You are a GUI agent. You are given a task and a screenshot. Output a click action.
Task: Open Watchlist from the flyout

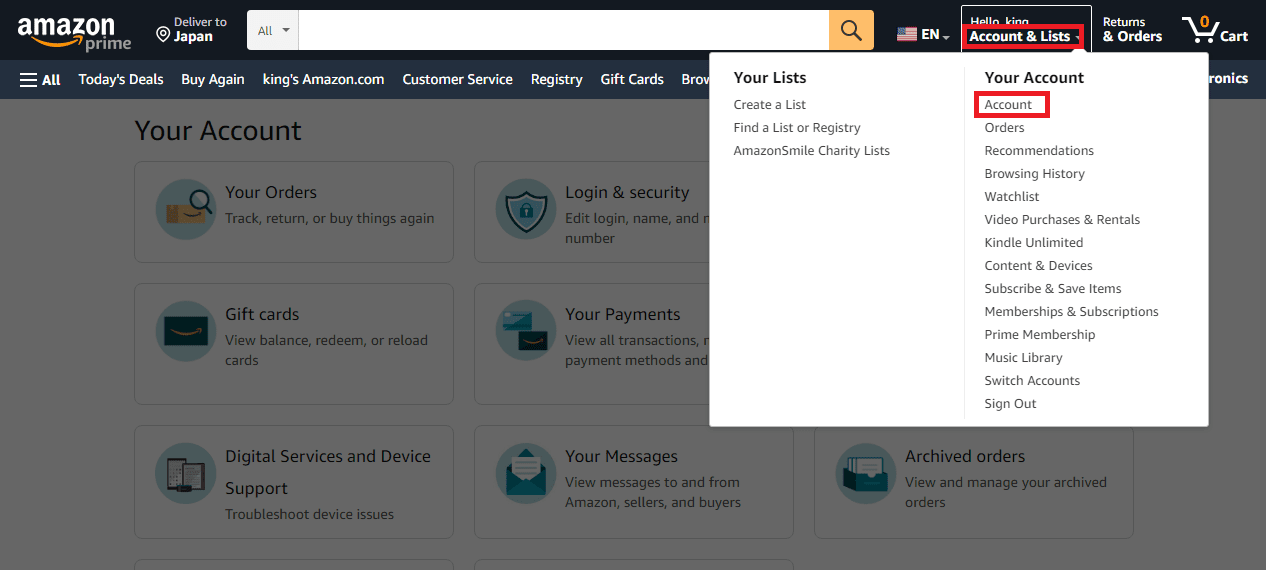(x=1012, y=197)
